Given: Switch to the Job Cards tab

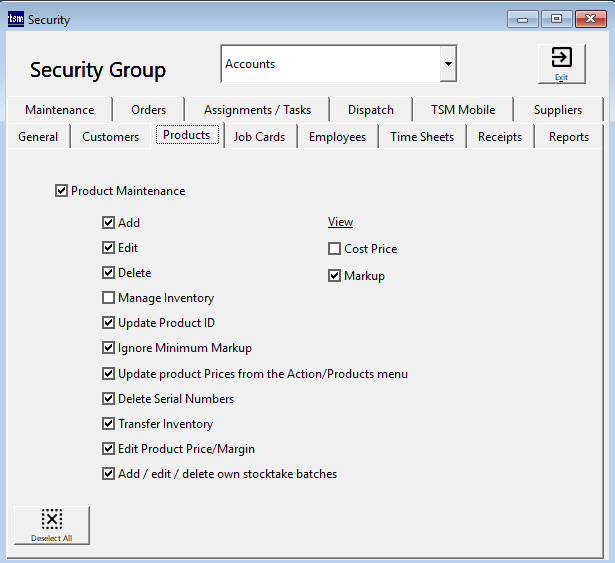Looking at the screenshot, I should pyautogui.click(x=259, y=137).
